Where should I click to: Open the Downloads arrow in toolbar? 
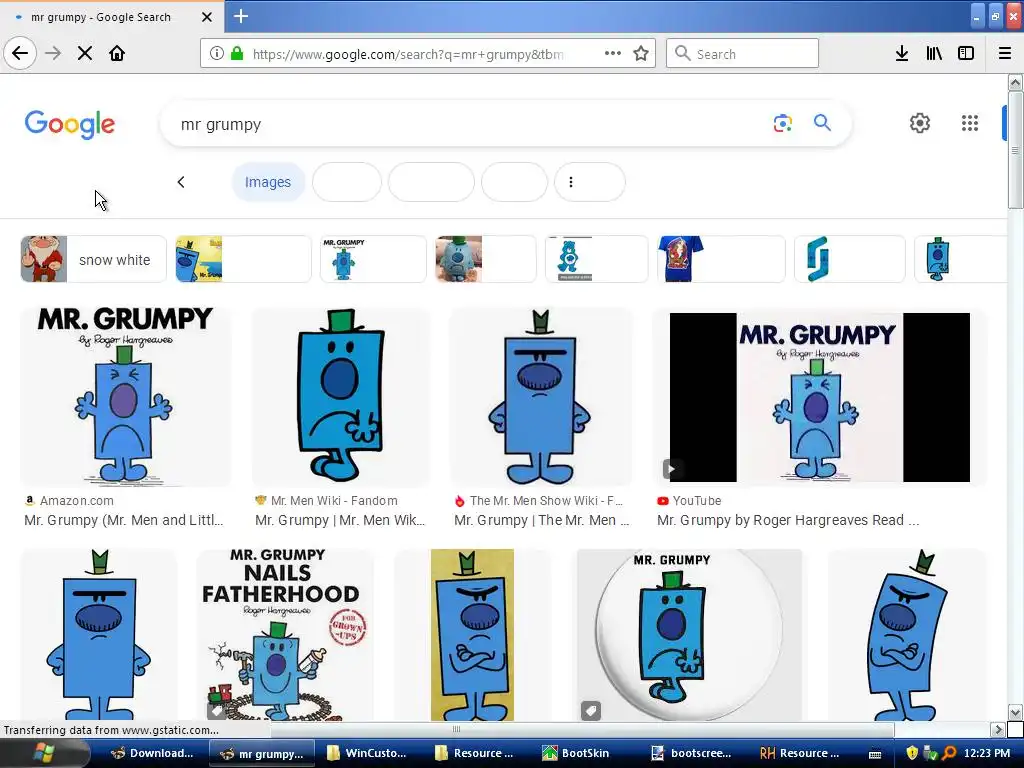(x=902, y=54)
